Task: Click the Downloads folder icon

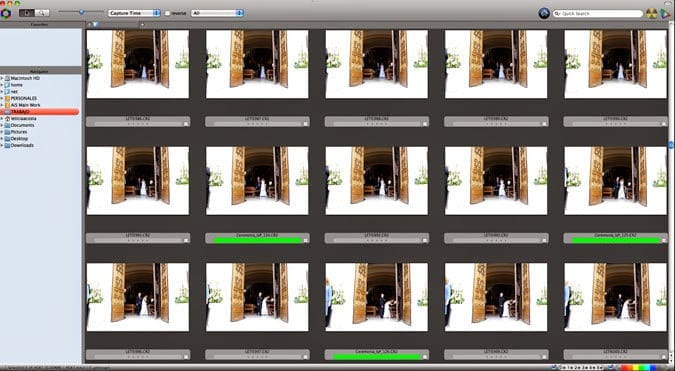Action: [7, 145]
